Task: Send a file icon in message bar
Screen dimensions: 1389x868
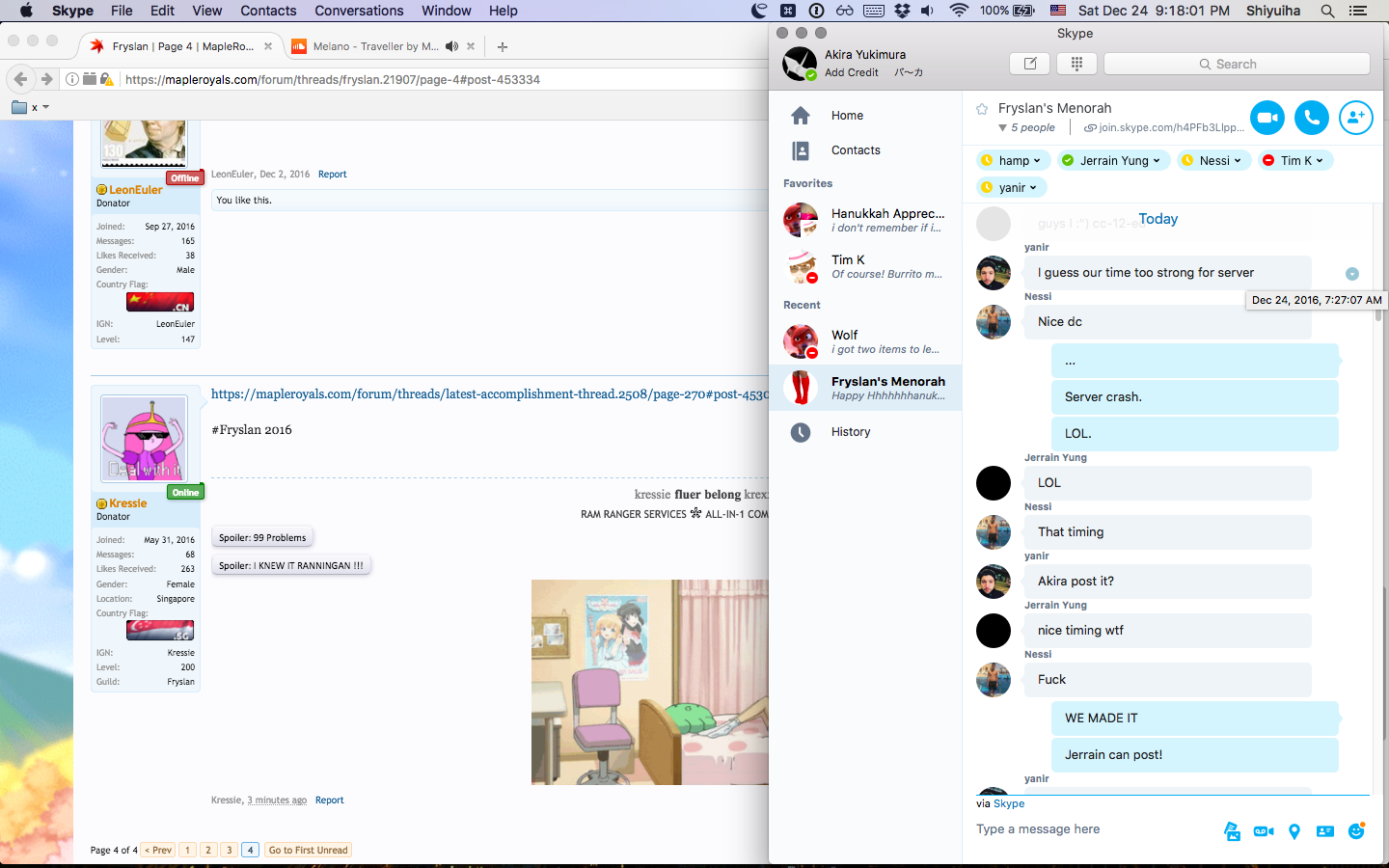Action: (1232, 831)
